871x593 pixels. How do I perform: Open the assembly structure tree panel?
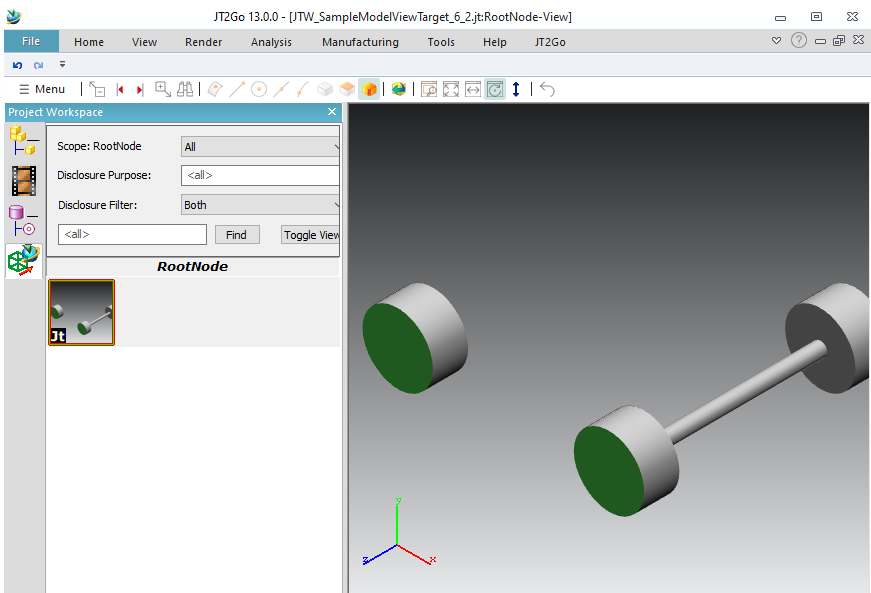tap(24, 141)
